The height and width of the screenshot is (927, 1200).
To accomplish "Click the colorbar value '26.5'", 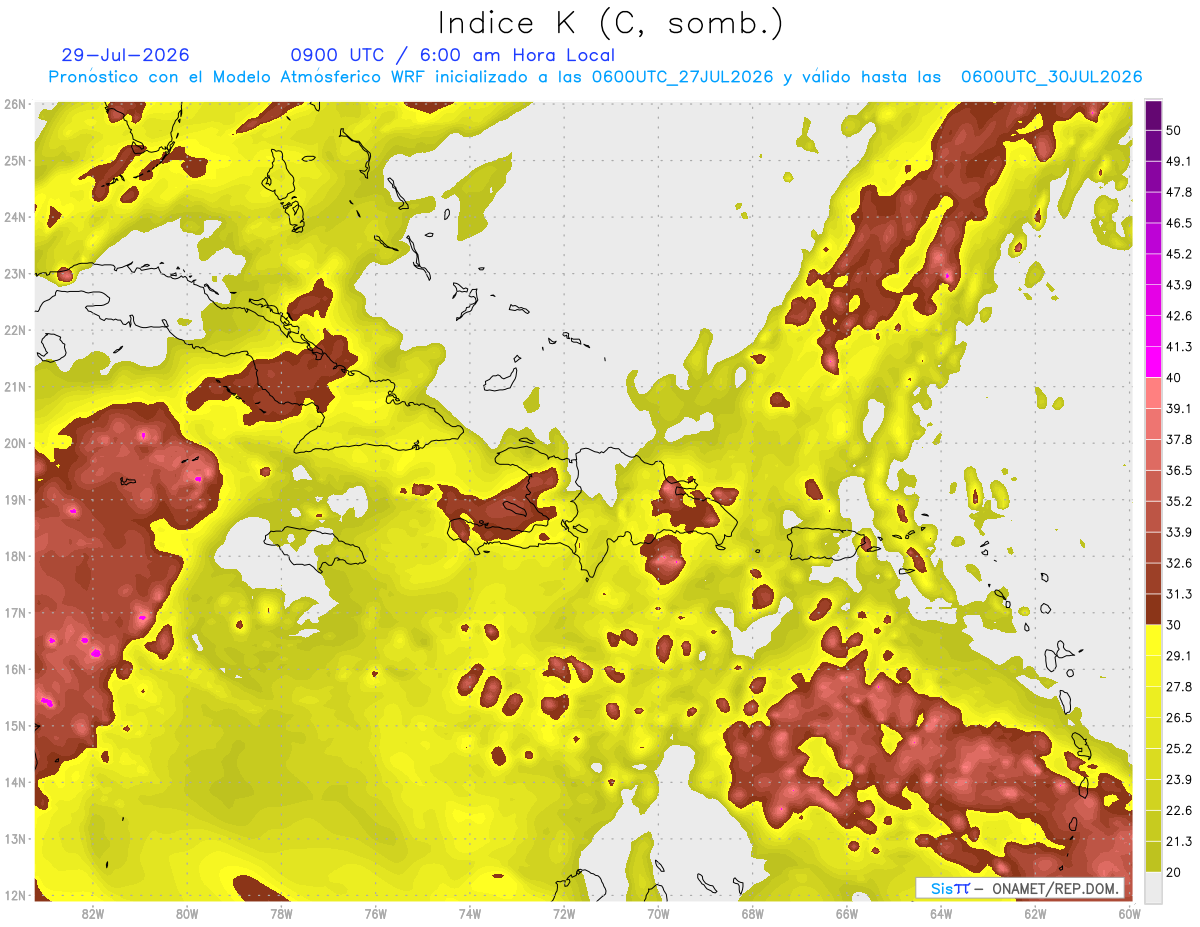I will (1178, 717).
